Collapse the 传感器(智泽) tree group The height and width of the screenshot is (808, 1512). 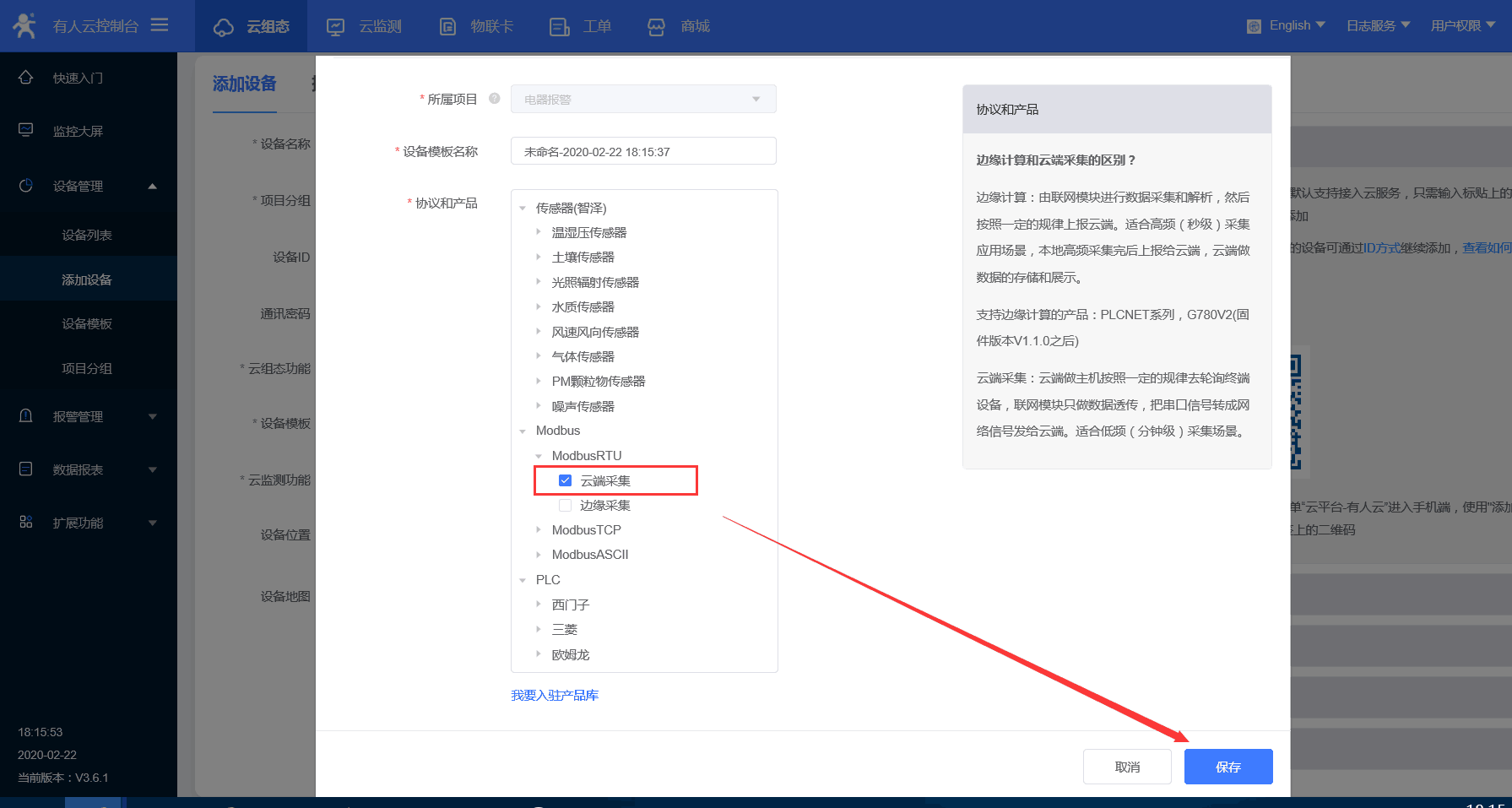click(x=523, y=209)
